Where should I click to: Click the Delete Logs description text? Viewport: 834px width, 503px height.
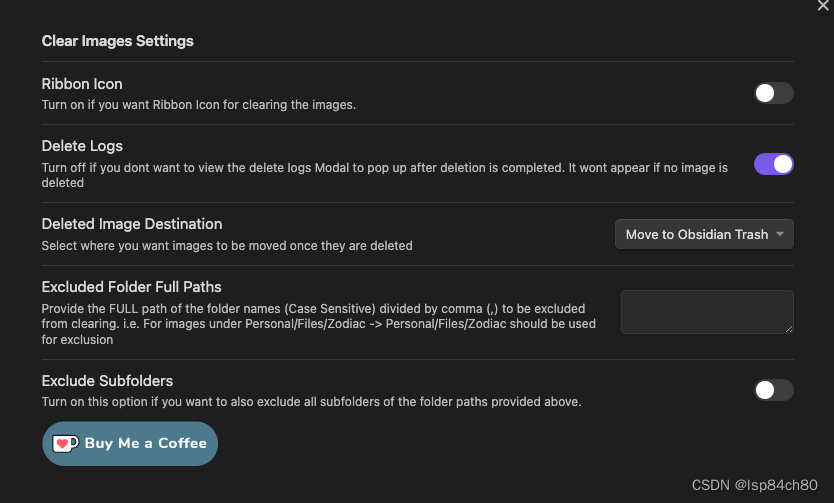tap(384, 168)
